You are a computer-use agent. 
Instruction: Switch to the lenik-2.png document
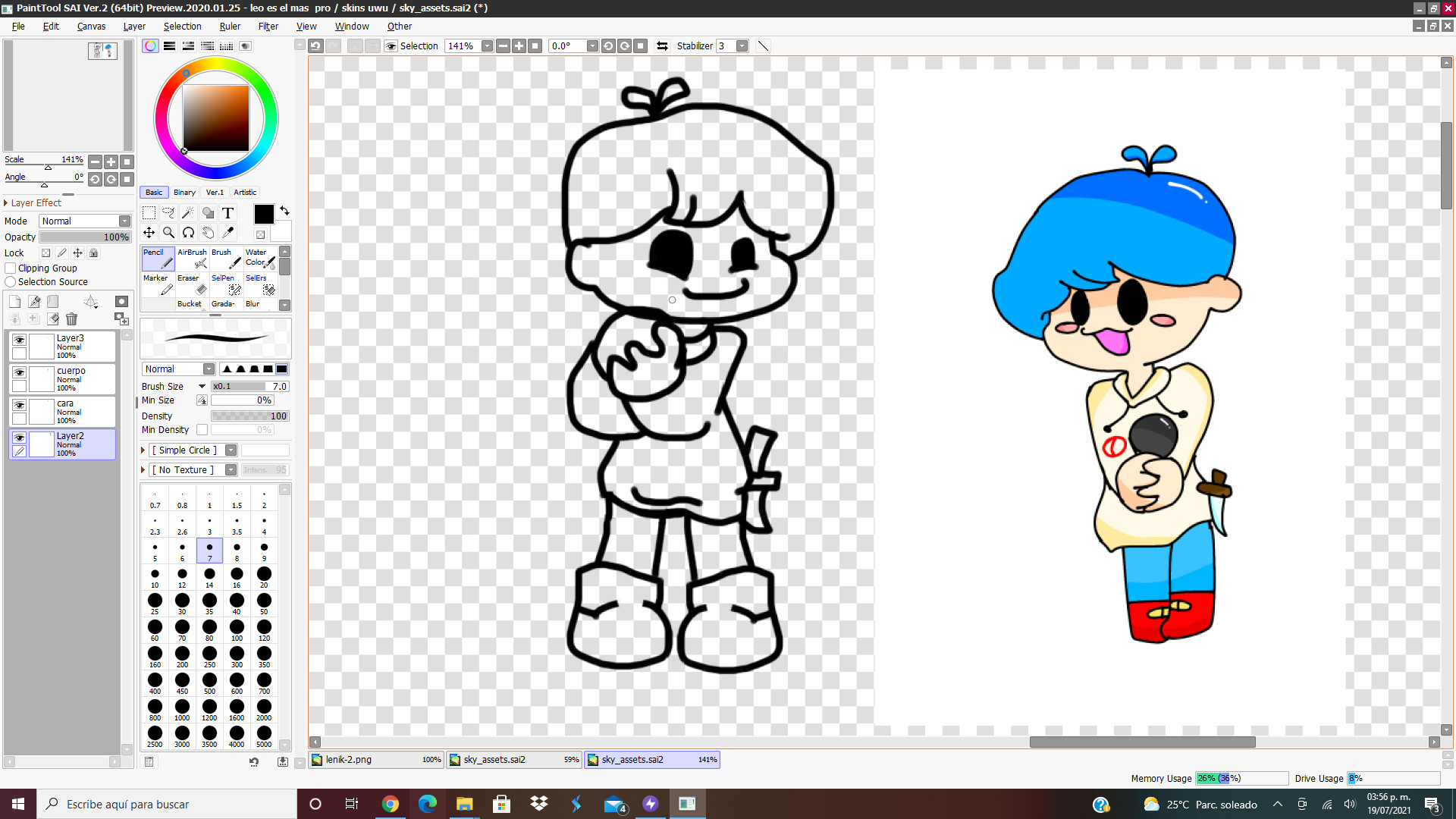tap(377, 760)
